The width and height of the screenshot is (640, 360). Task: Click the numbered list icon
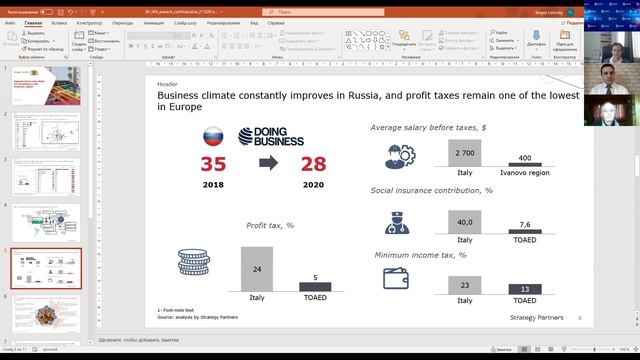coord(237,36)
